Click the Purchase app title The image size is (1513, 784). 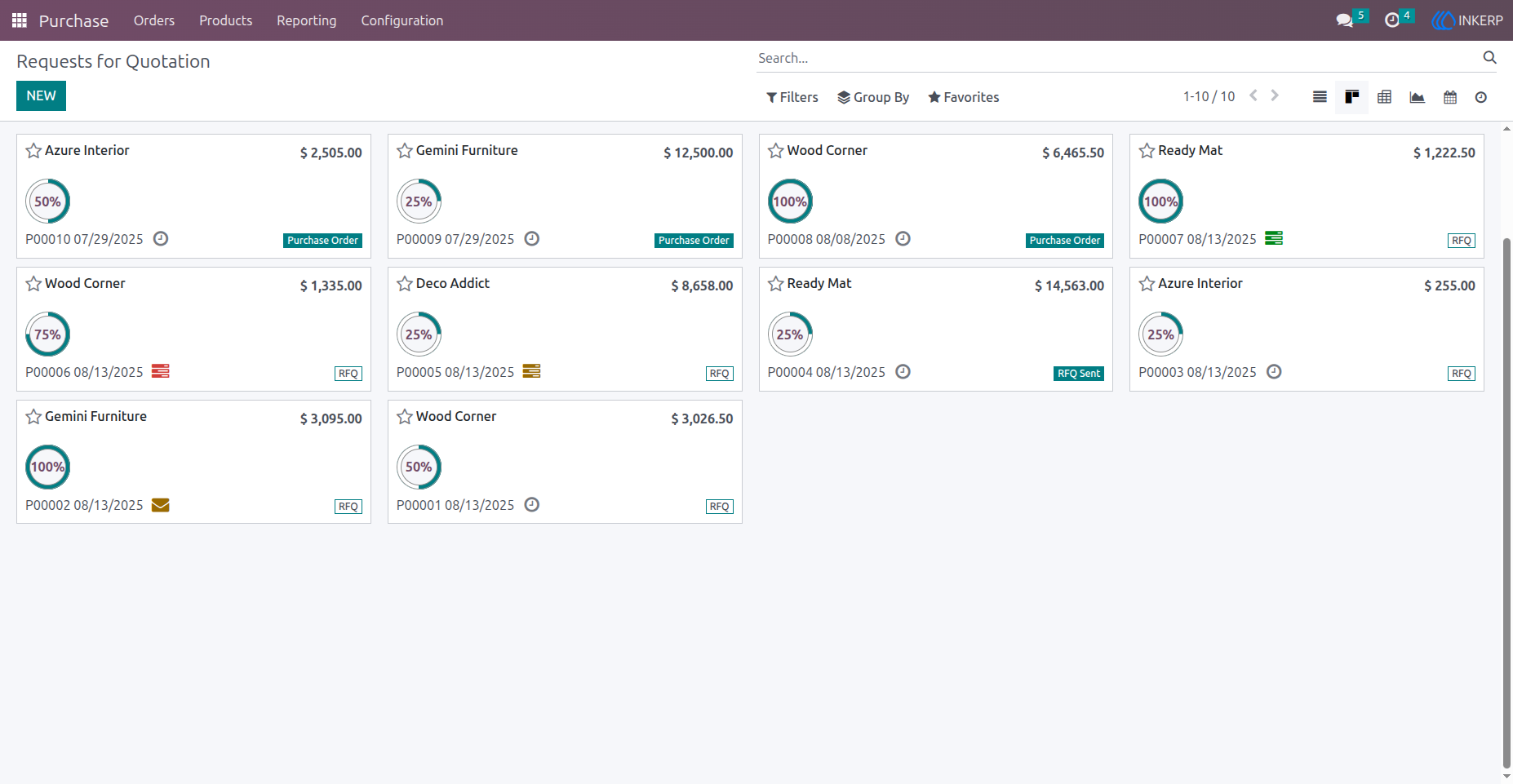(x=73, y=20)
